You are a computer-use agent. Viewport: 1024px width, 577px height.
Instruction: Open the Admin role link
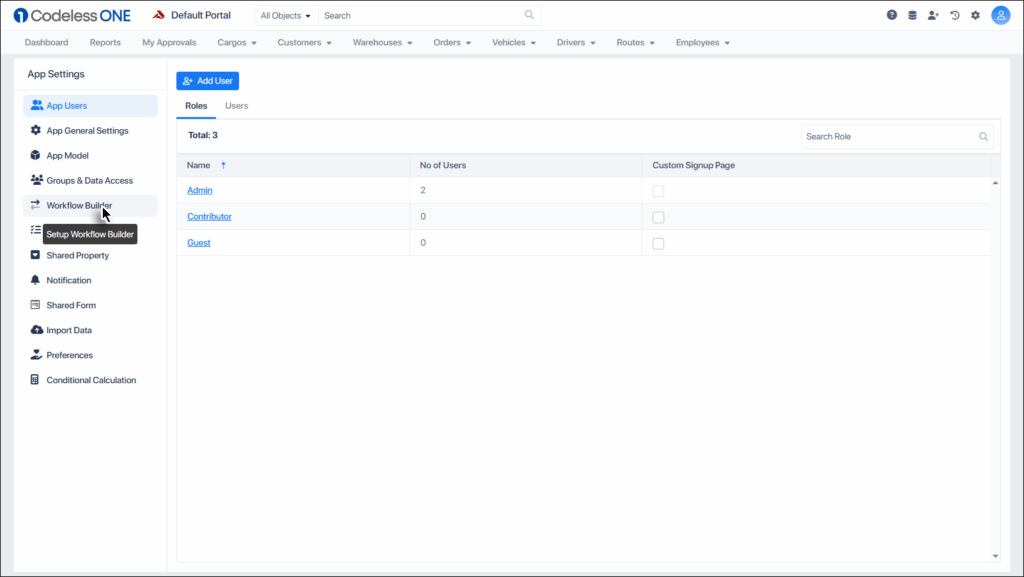pyautogui.click(x=199, y=190)
